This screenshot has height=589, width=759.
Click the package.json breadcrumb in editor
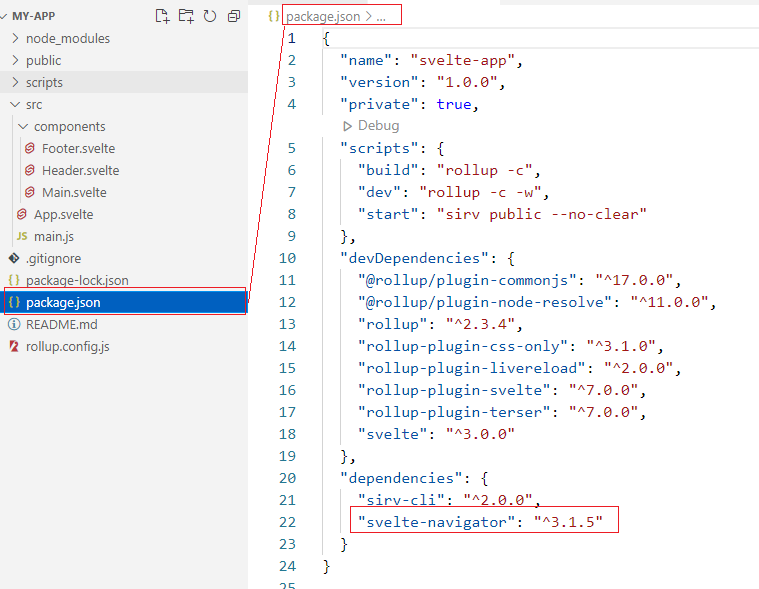pos(322,16)
